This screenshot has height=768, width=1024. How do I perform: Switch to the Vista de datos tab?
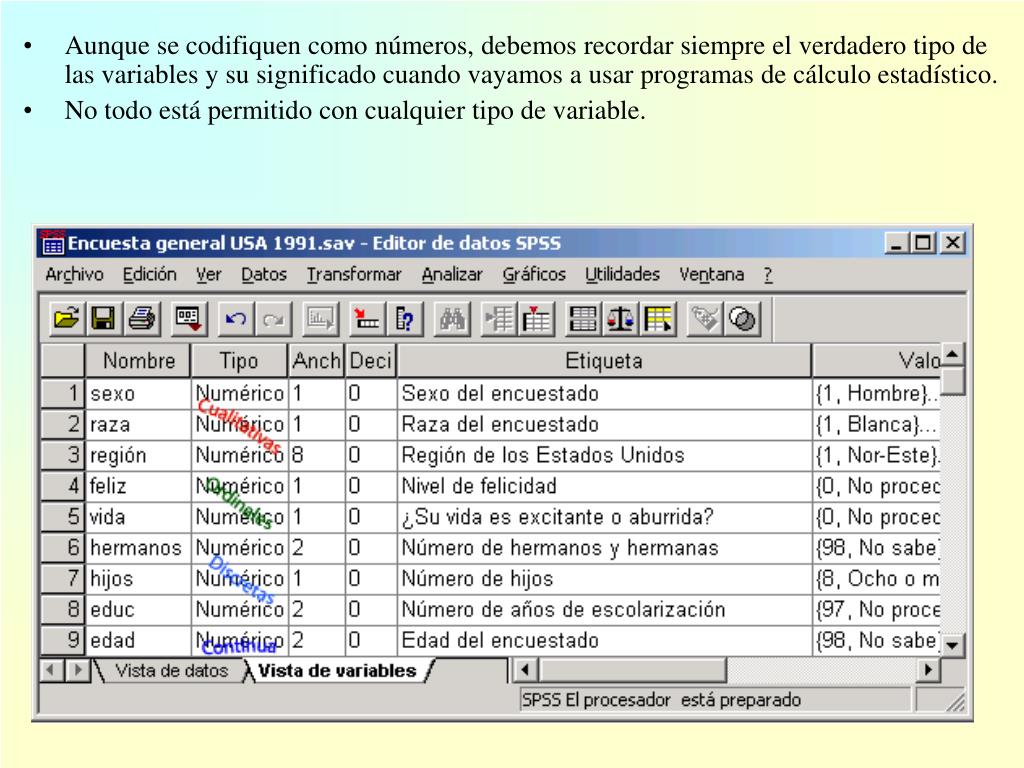171,671
